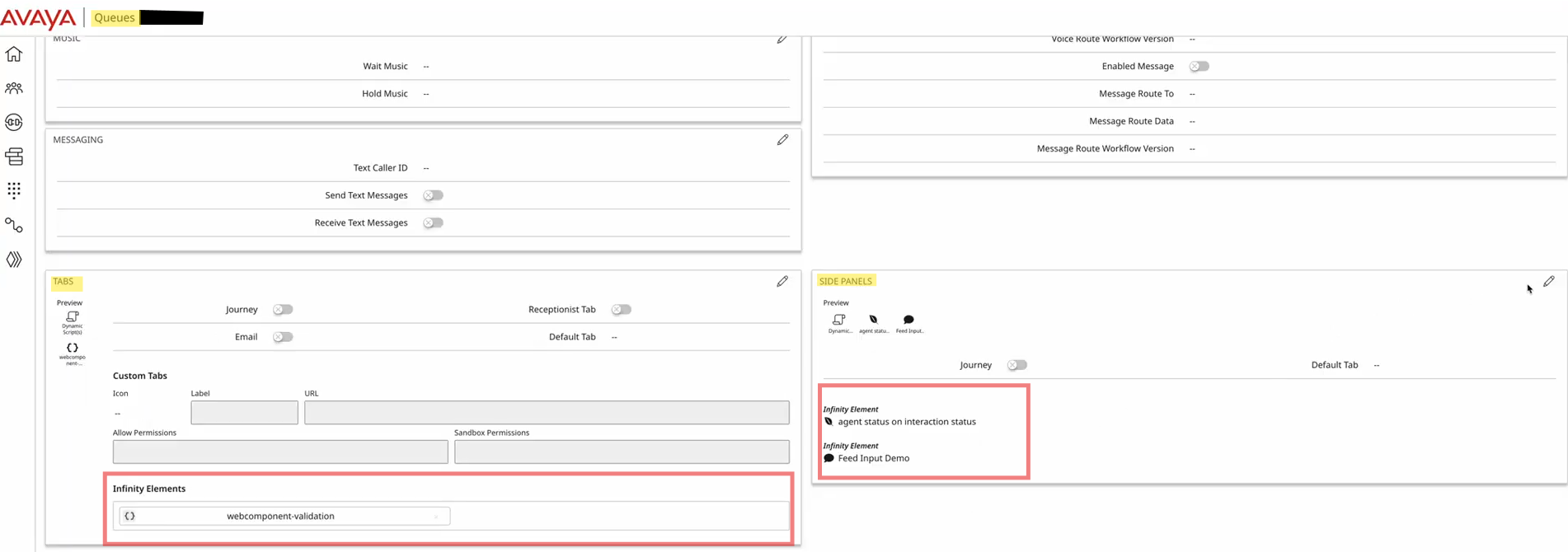Click braces icon on webcomponent-validation chip
The image size is (1568, 552).
point(129,517)
